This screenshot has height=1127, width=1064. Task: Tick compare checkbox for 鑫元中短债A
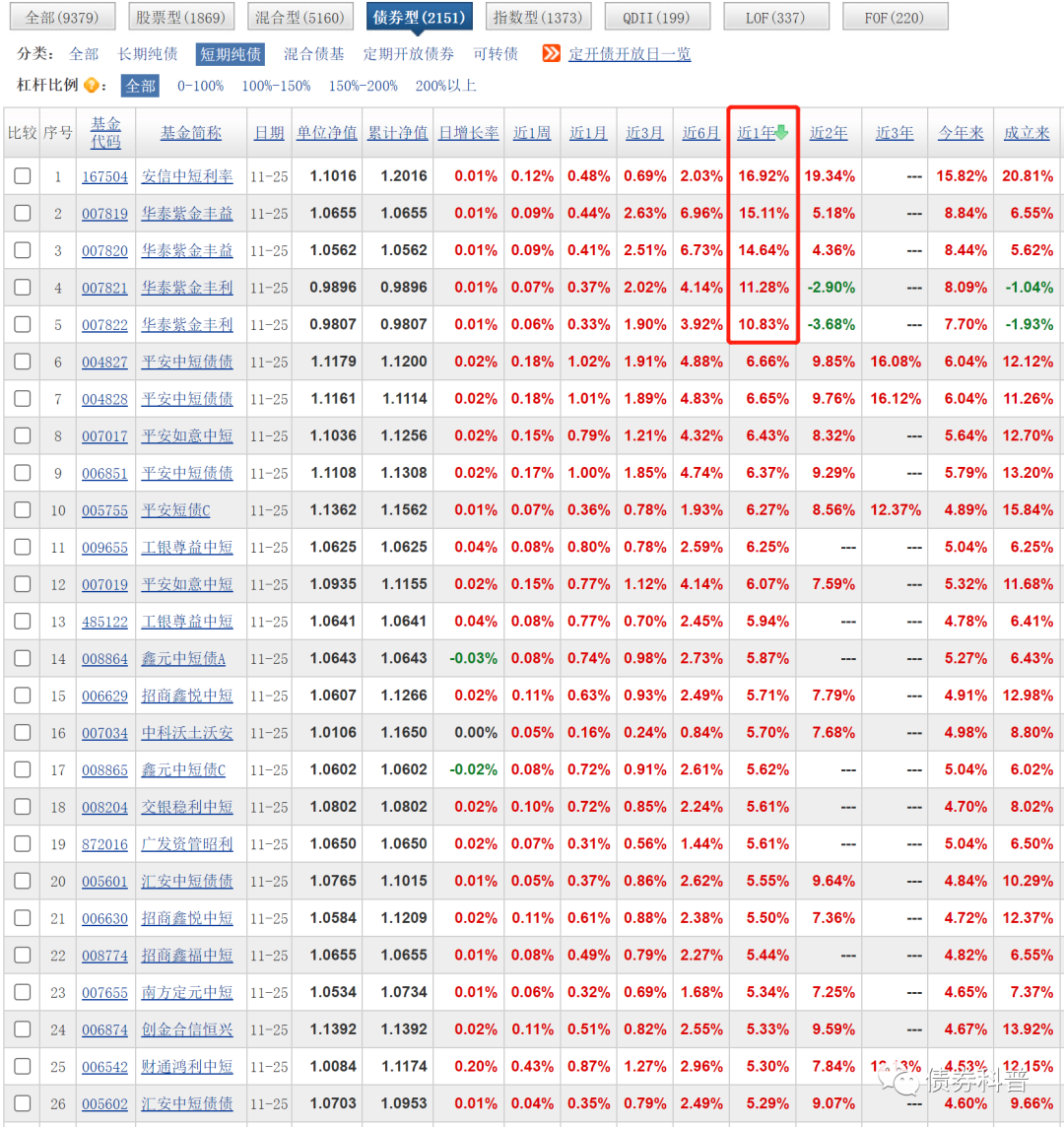23,658
